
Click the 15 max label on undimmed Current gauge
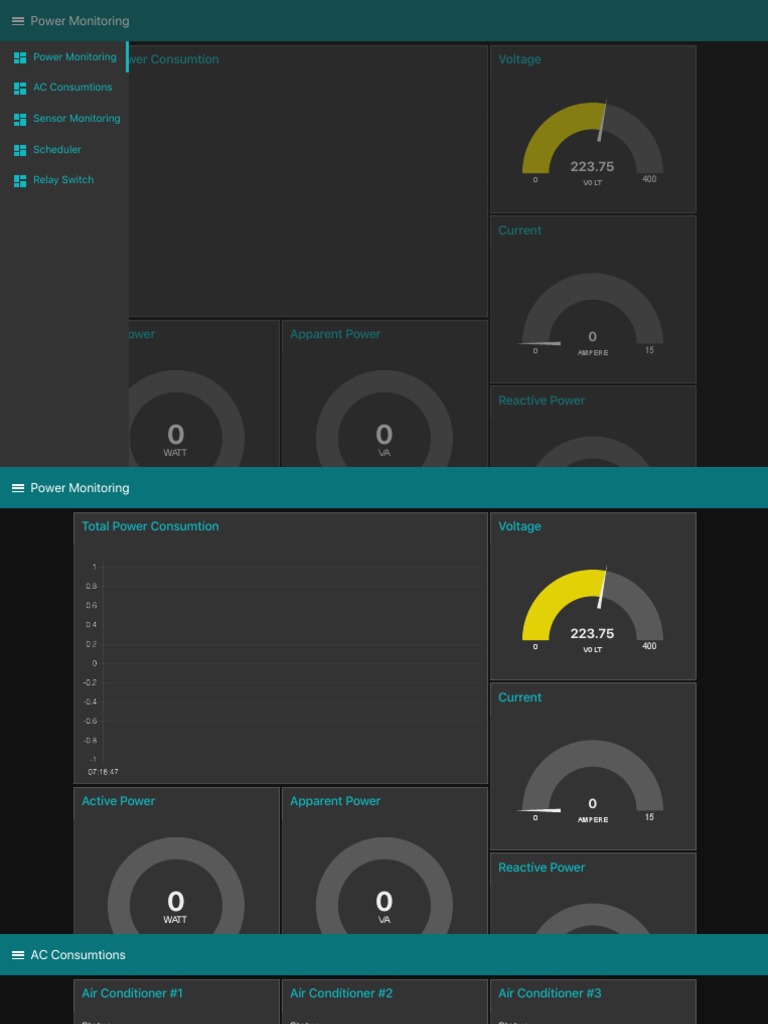(649, 817)
